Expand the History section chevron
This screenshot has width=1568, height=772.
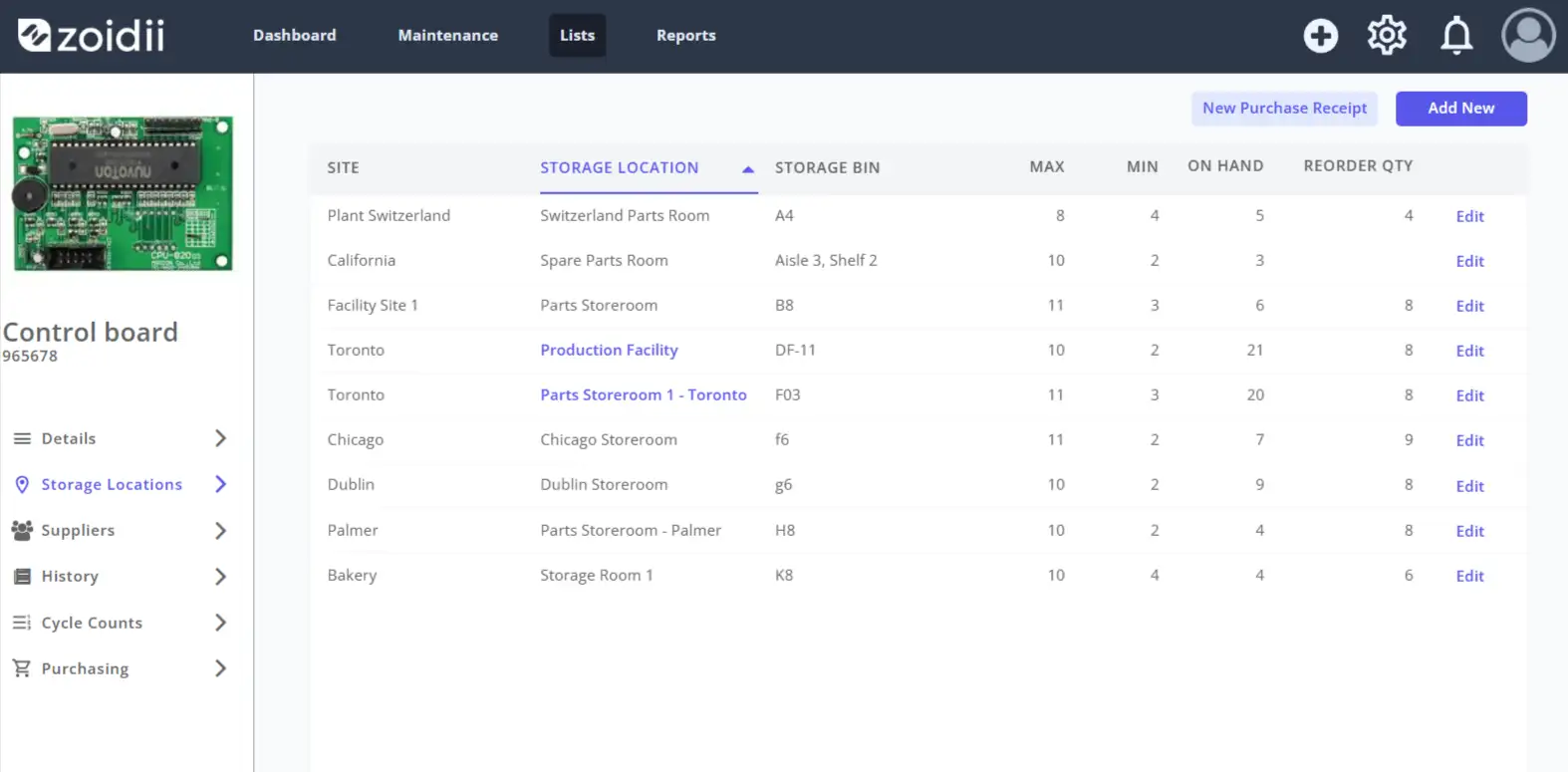point(221,576)
